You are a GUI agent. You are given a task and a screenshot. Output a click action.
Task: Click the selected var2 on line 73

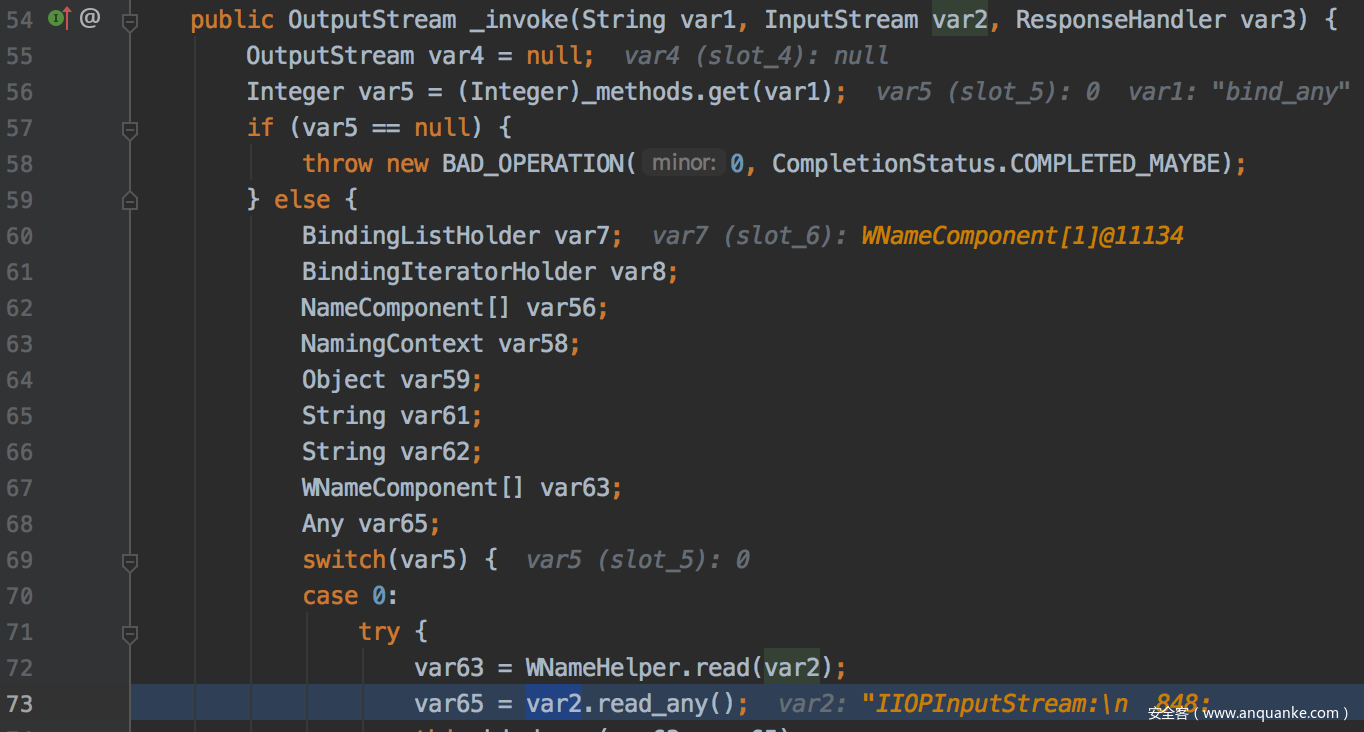(553, 704)
